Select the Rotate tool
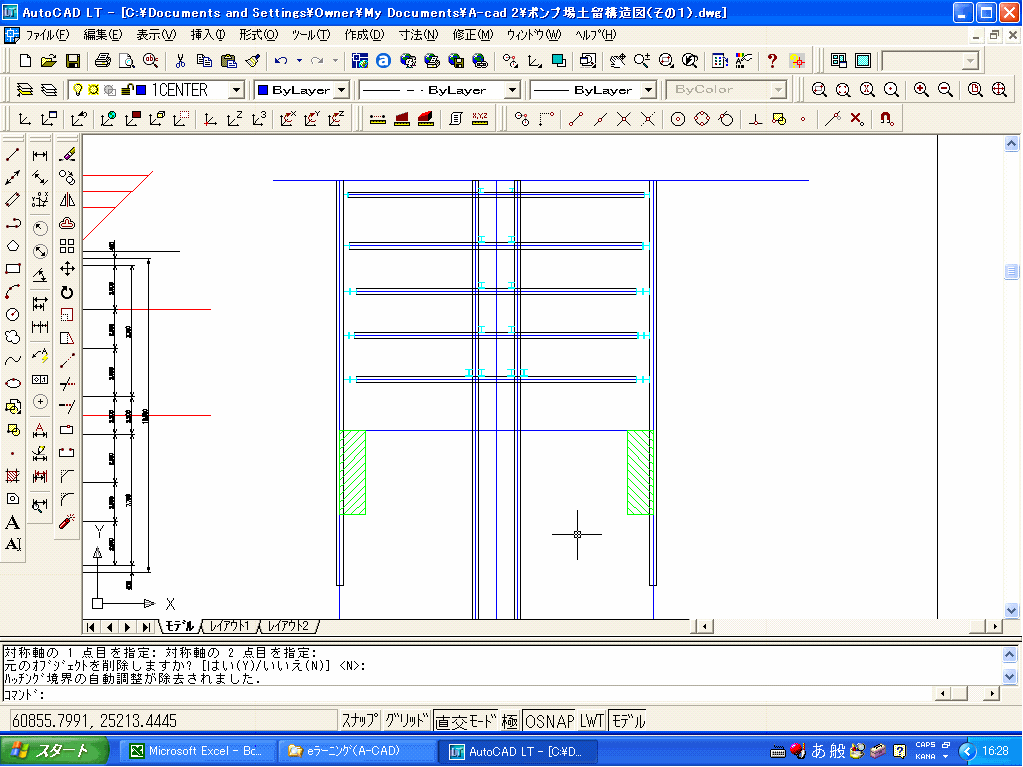The image size is (1023, 767). (67, 292)
